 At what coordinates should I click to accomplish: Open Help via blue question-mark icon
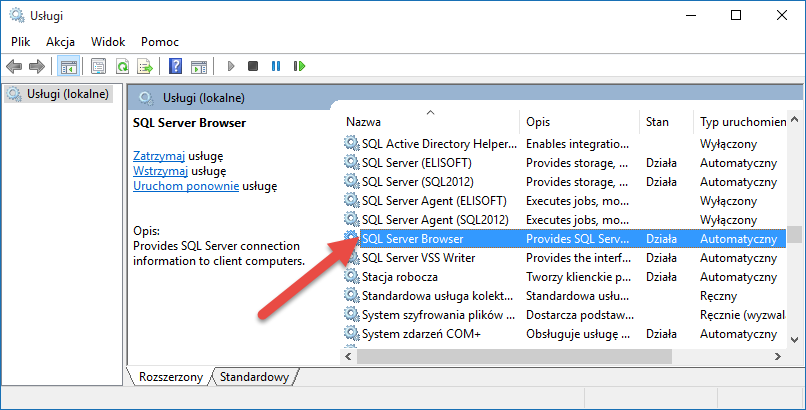175,67
